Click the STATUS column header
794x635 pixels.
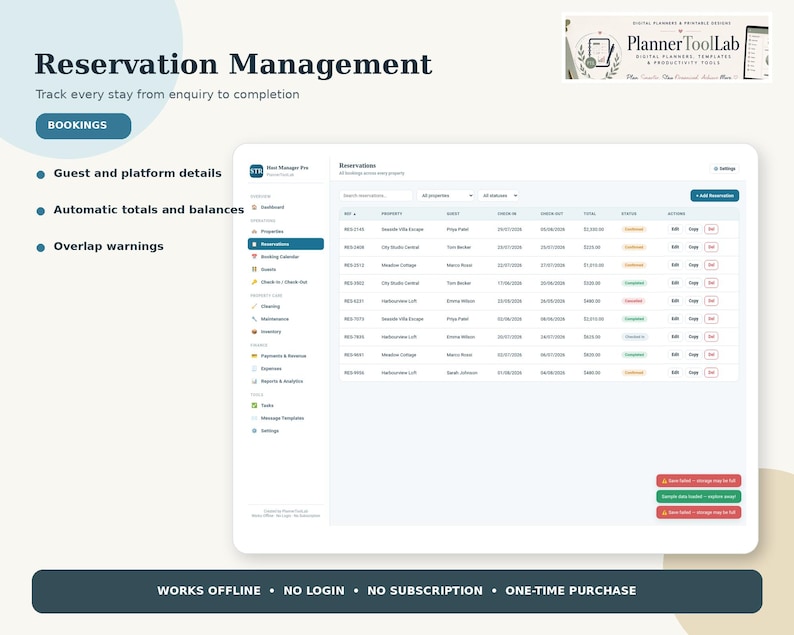(629, 214)
